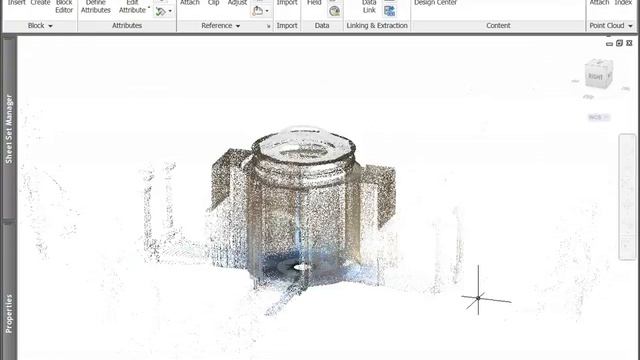Screen dimensions: 640x360
Task: Click the Linking & Extraction panel title
Action: click(x=377, y=25)
